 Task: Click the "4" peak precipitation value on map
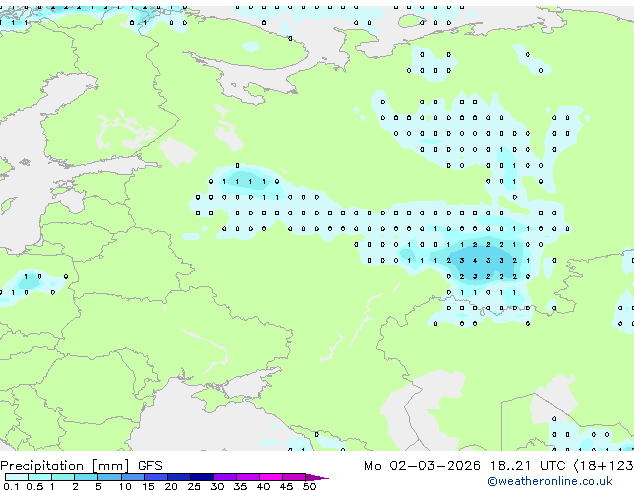coord(475,261)
